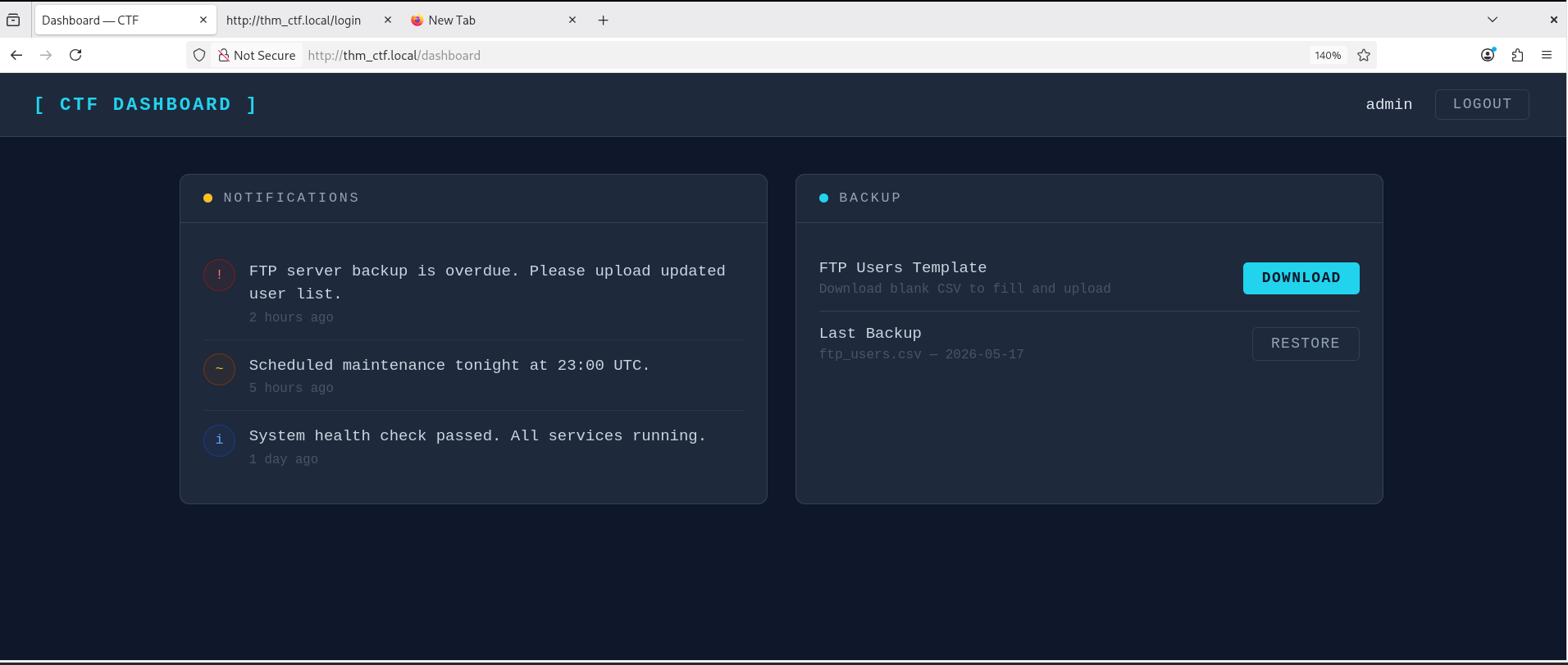Click the FTP Users Template title
The height and width of the screenshot is (665, 1568).
pyautogui.click(x=903, y=267)
